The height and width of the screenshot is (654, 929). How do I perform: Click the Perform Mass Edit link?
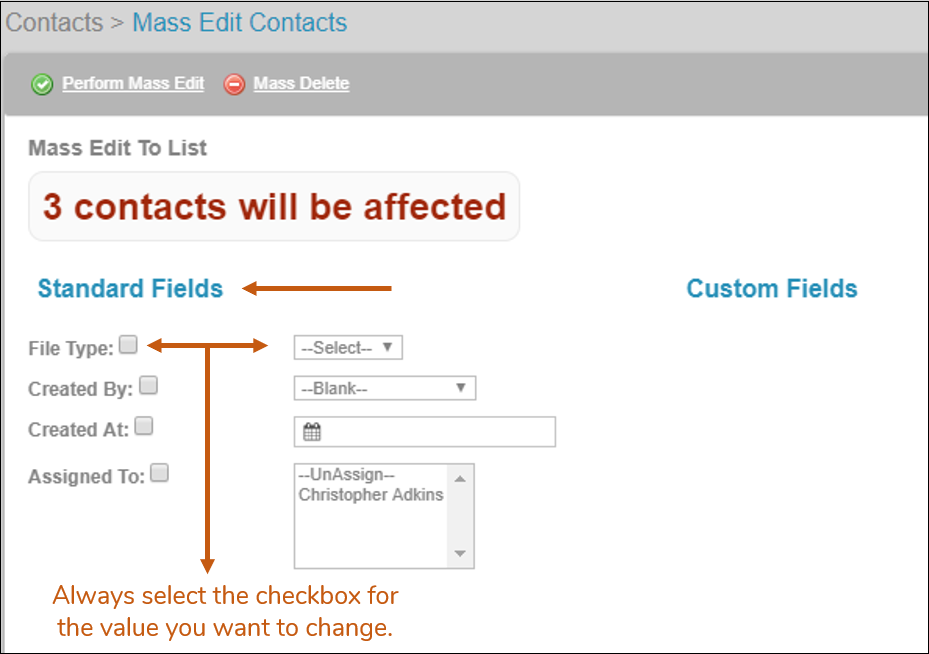pos(132,84)
